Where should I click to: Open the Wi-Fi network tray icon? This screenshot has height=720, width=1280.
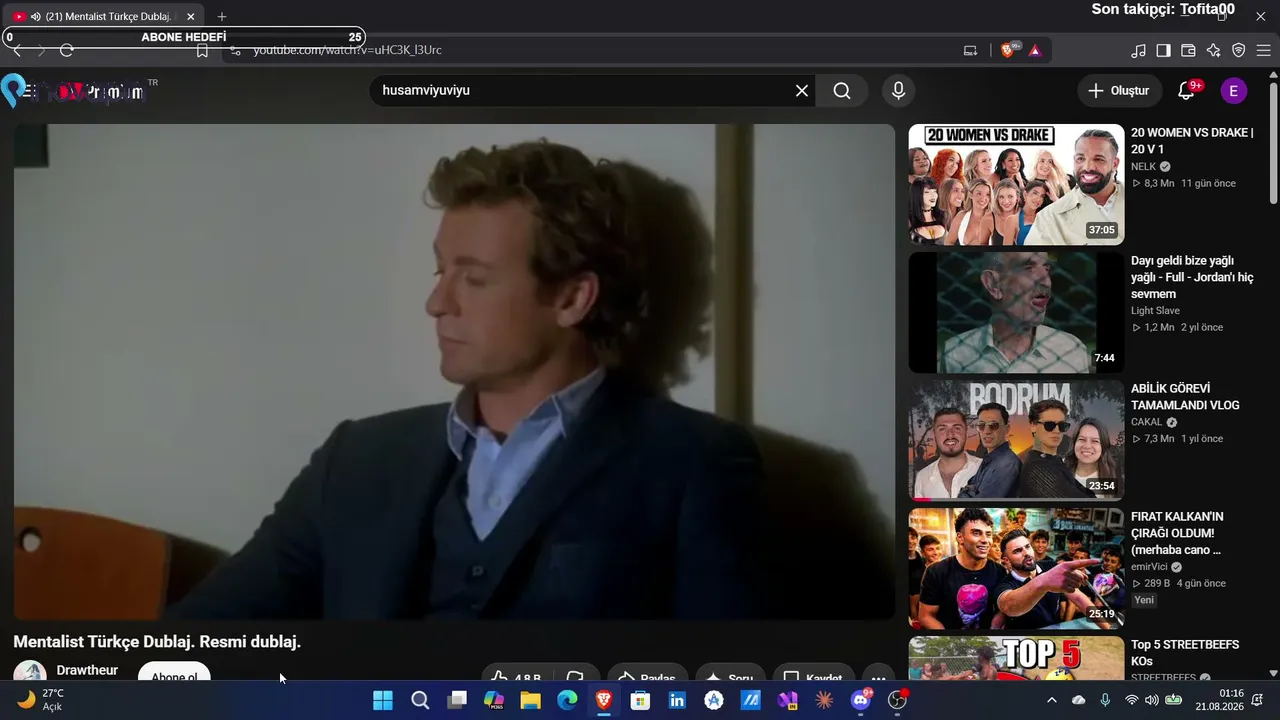click(x=1131, y=700)
